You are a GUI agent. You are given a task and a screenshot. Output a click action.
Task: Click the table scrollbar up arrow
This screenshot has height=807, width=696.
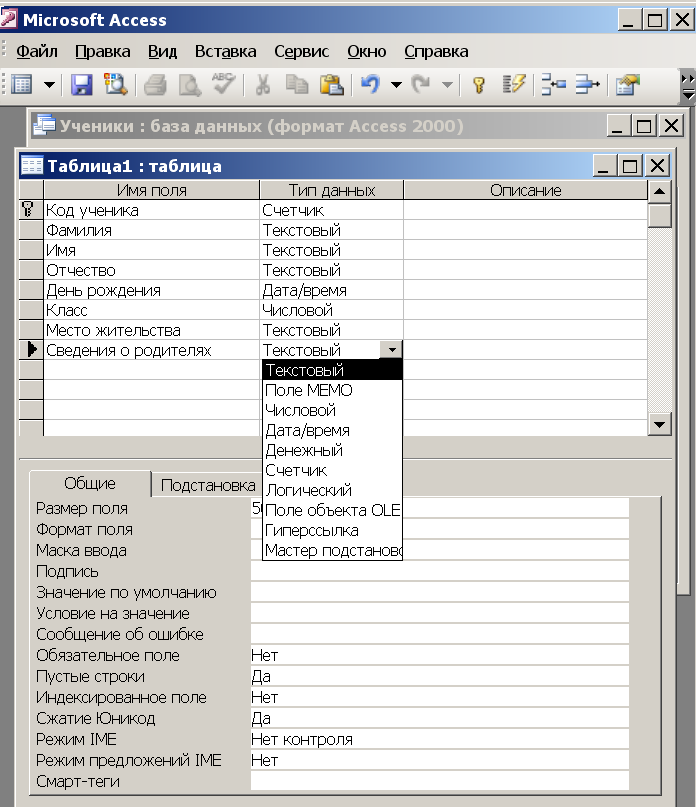coord(659,192)
